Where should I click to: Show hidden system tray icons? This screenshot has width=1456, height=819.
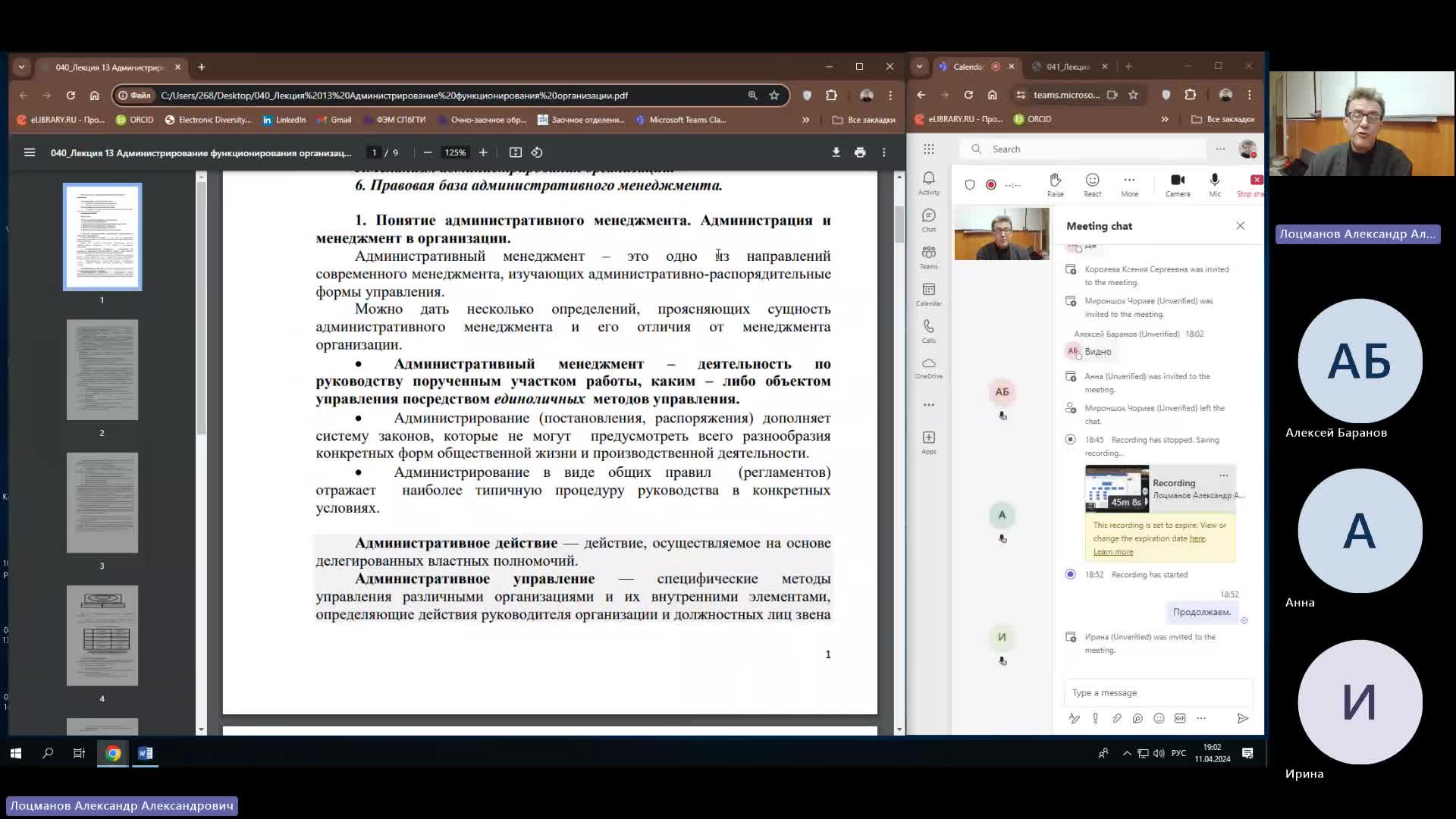[1127, 753]
